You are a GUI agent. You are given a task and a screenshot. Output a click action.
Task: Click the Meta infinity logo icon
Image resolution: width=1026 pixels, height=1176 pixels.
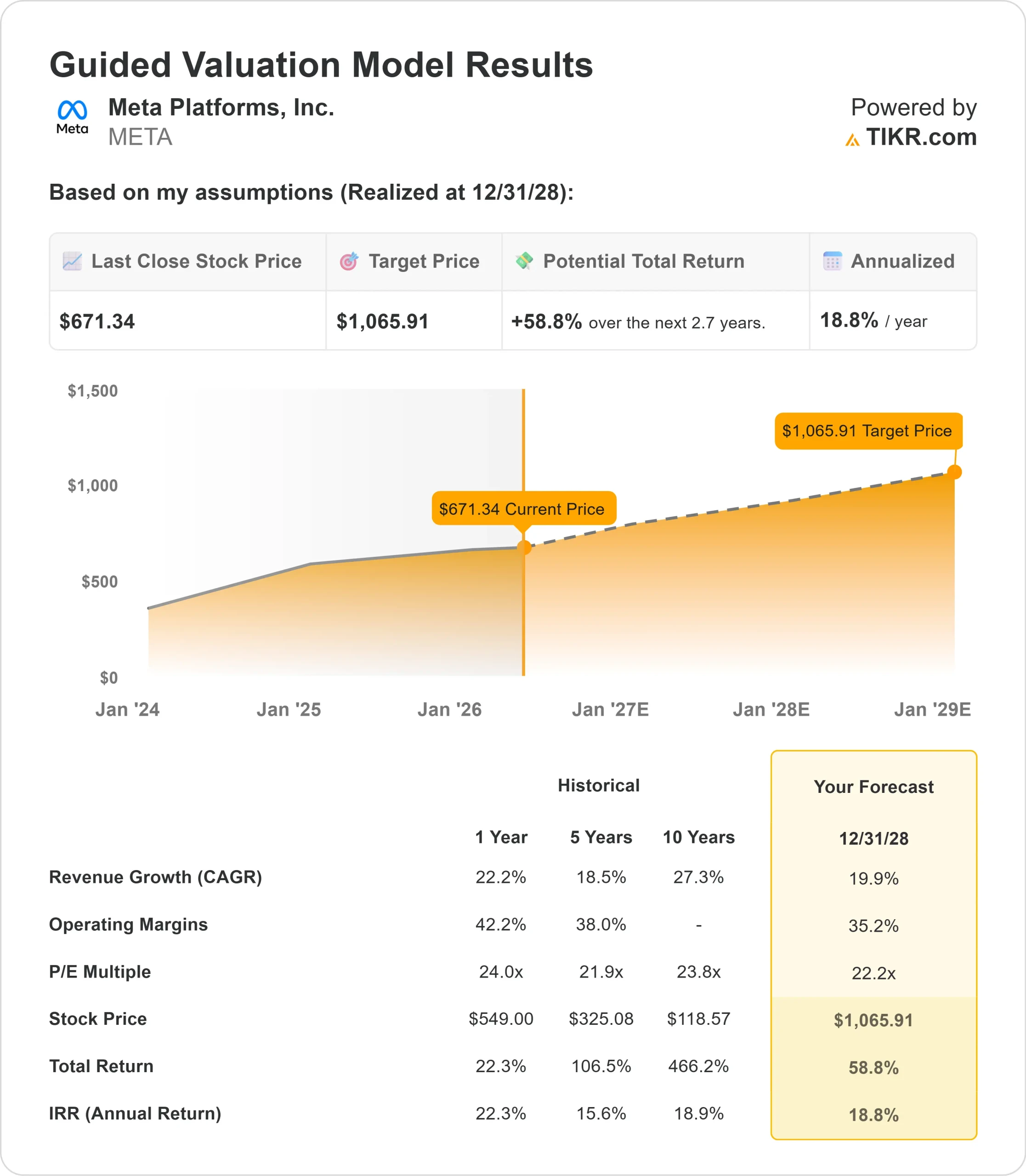[72, 111]
